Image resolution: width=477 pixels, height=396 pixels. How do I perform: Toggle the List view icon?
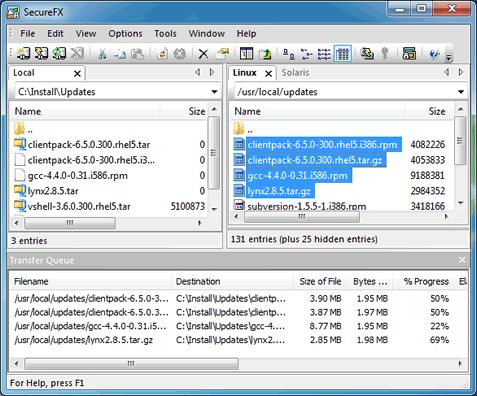pyautogui.click(x=324, y=54)
